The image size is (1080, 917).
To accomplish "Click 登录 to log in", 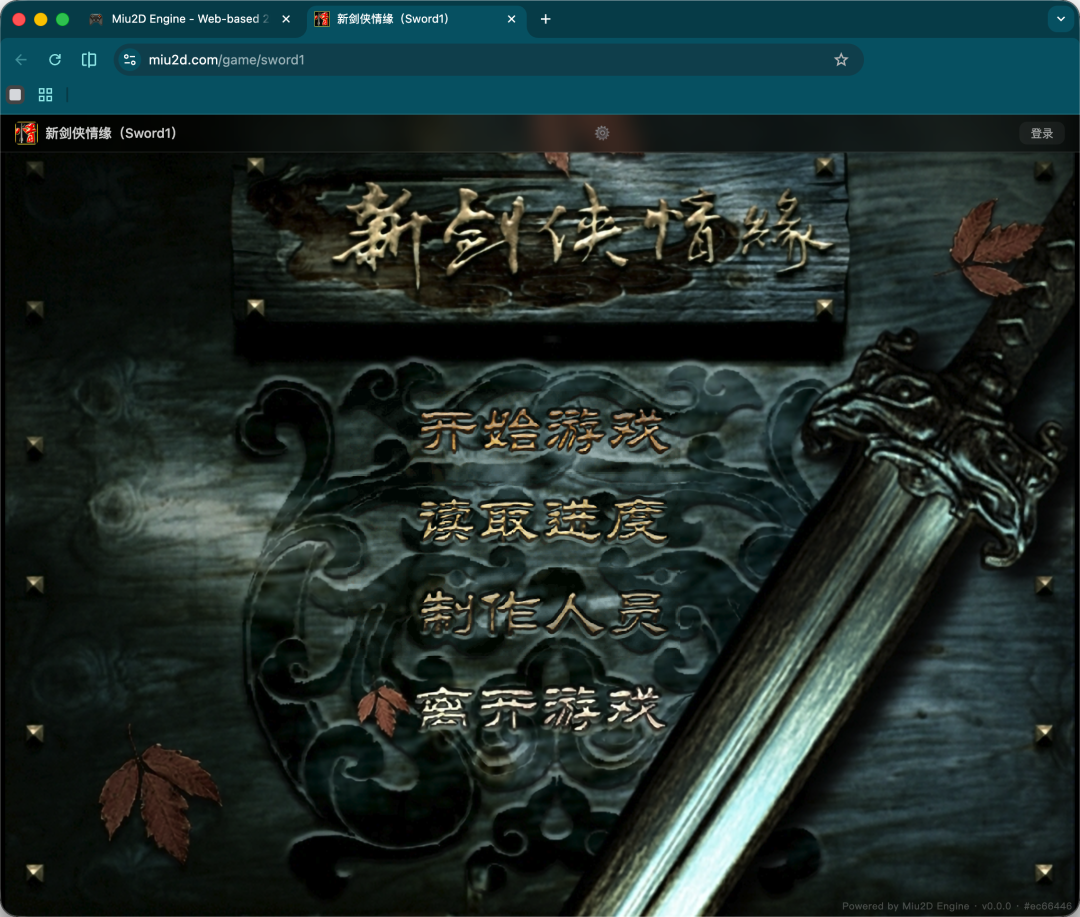I will click(x=1042, y=132).
